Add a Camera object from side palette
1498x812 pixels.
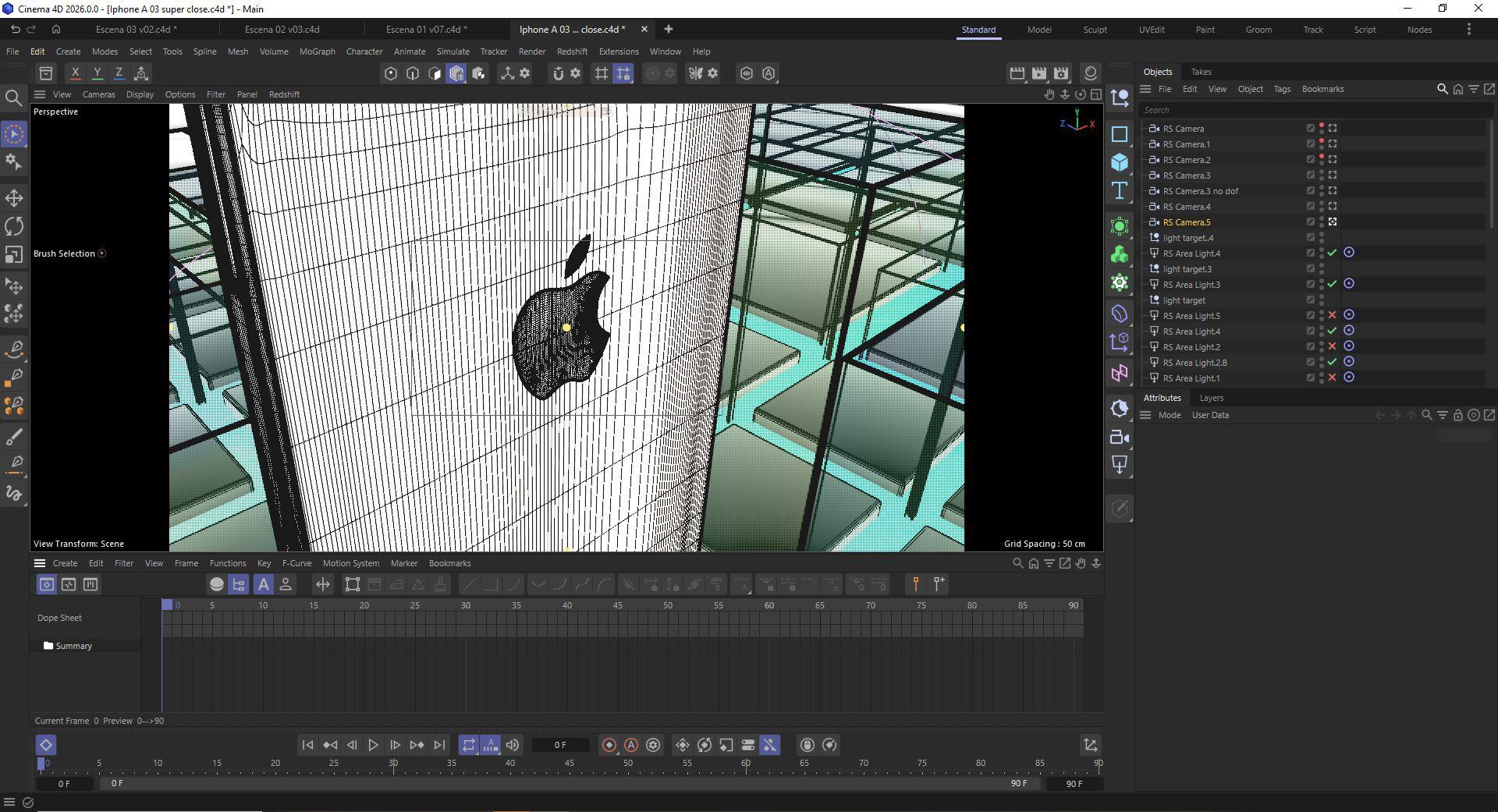(x=1120, y=437)
